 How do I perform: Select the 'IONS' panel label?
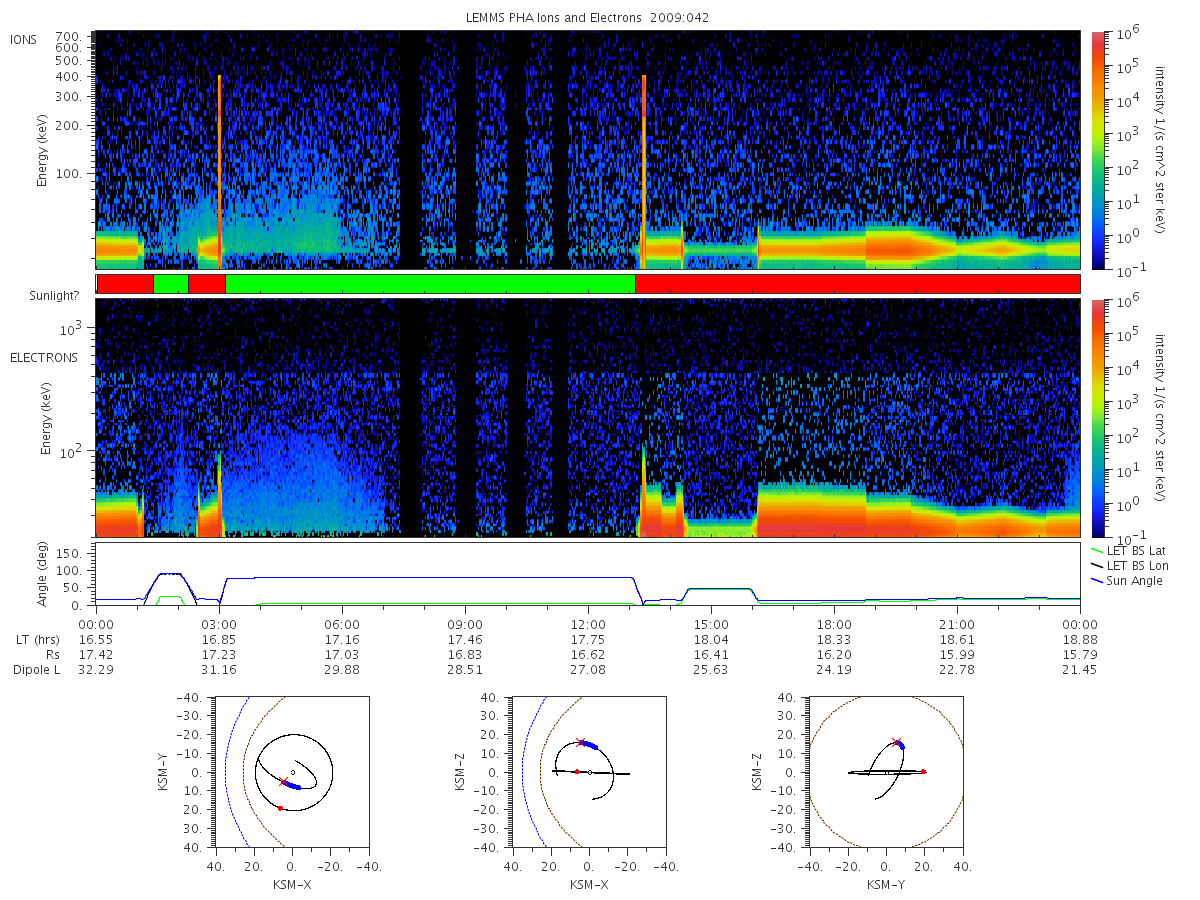pyautogui.click(x=25, y=40)
